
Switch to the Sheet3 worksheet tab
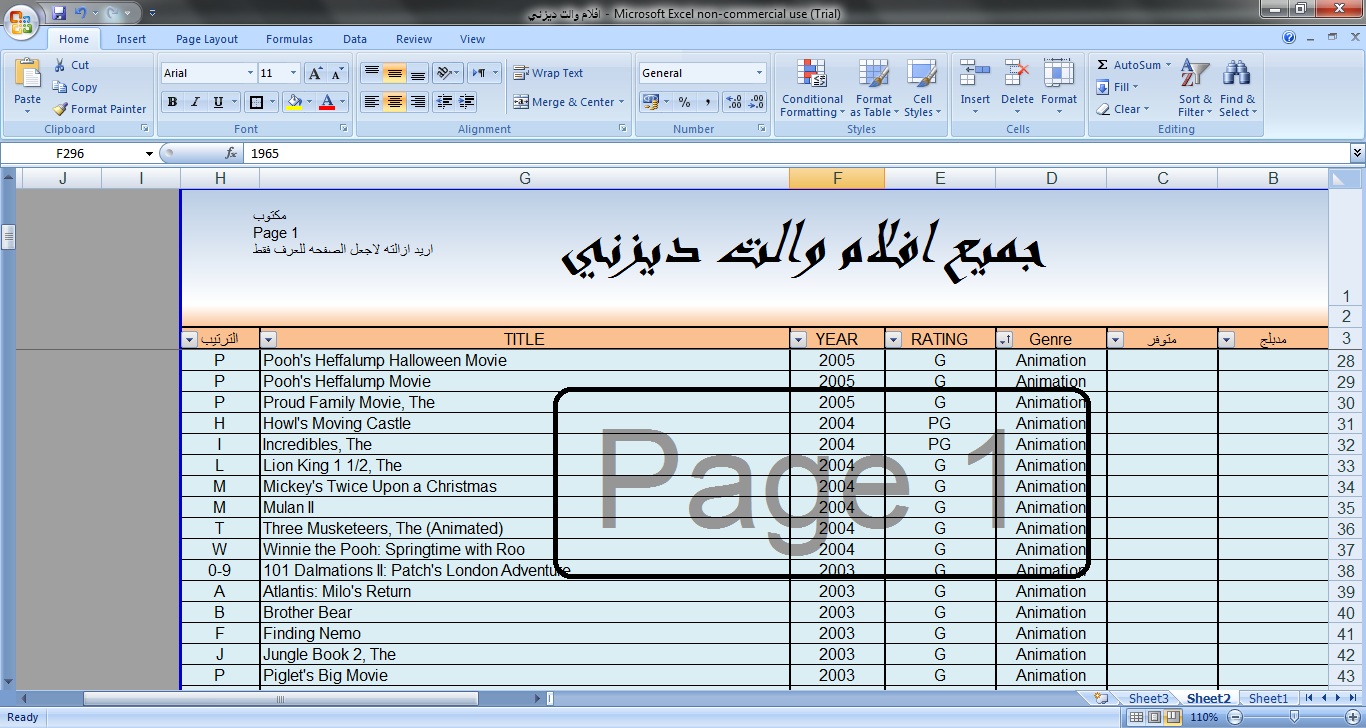1148,698
